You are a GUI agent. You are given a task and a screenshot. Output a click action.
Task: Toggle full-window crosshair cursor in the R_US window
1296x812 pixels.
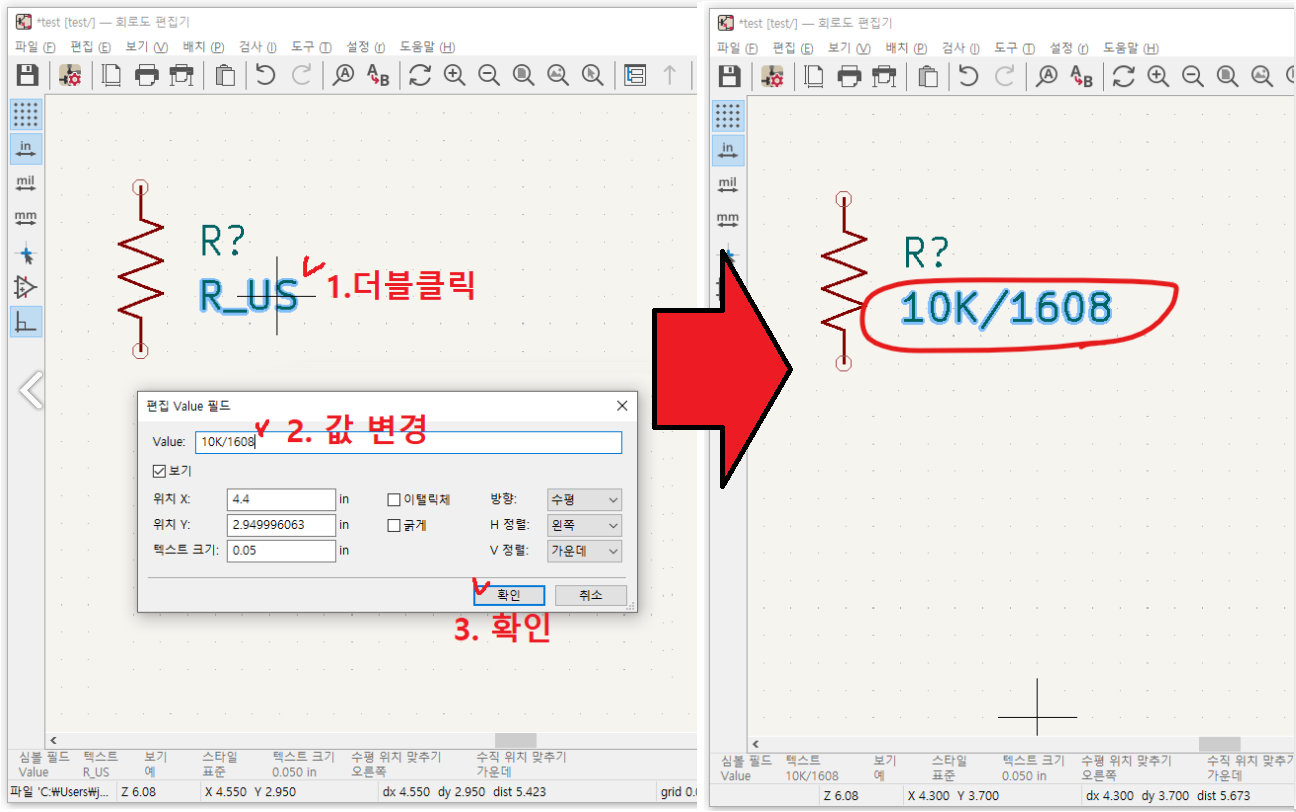(26, 254)
